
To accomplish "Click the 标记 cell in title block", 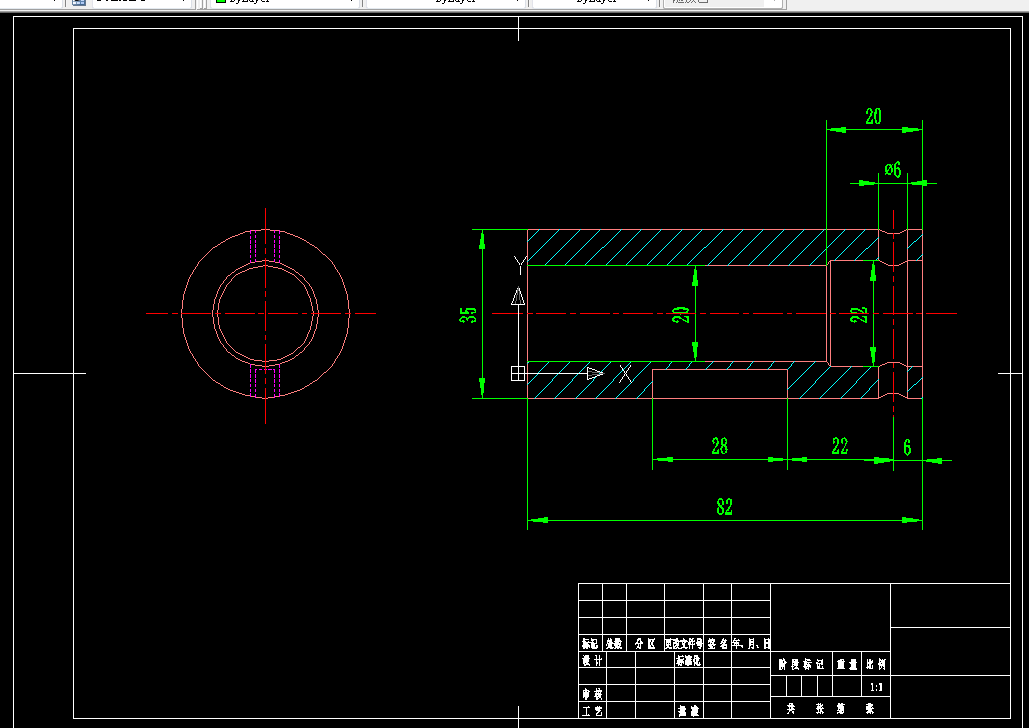I will coord(590,643).
